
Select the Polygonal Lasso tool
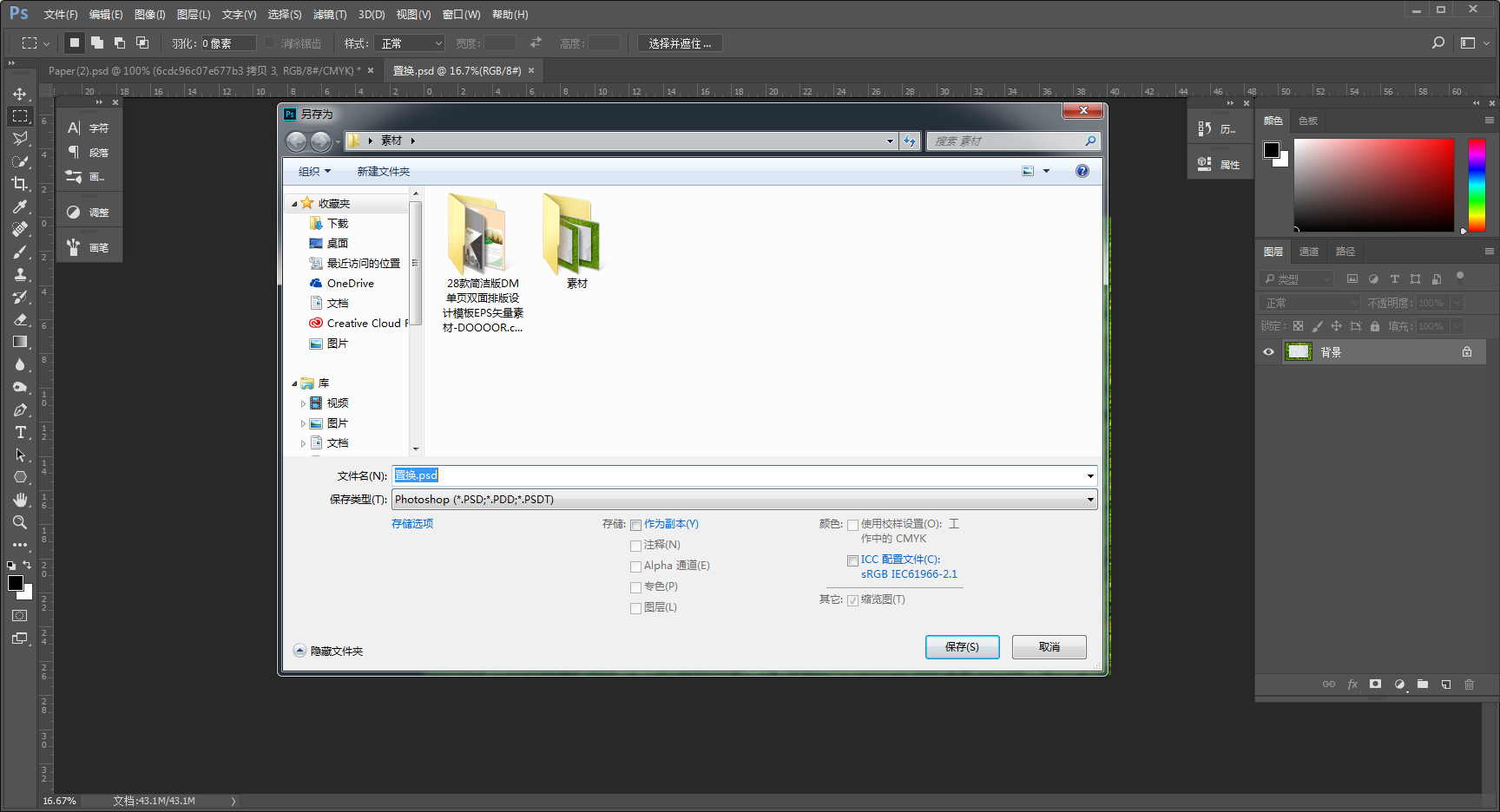pos(20,139)
